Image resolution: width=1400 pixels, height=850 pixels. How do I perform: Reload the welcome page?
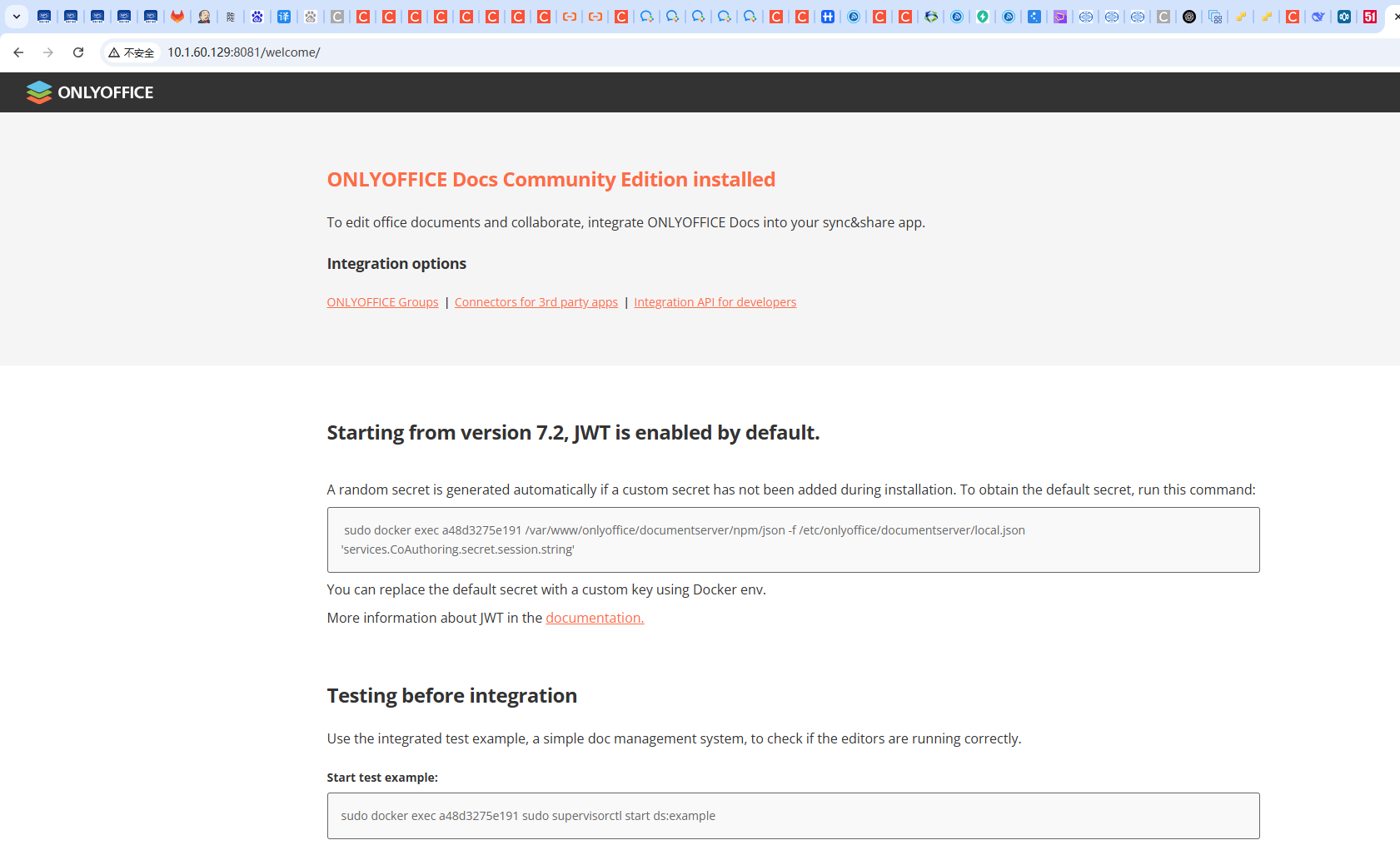[x=78, y=52]
